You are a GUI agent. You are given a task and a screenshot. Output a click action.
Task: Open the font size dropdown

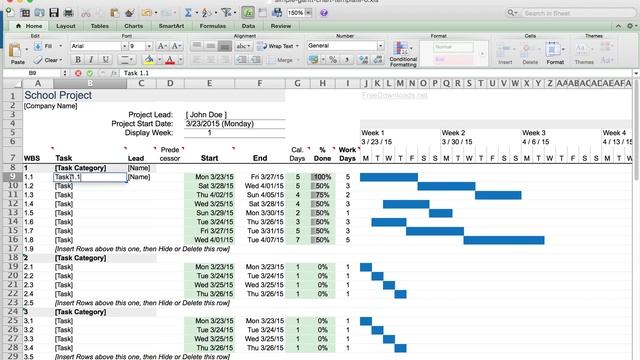click(149, 46)
